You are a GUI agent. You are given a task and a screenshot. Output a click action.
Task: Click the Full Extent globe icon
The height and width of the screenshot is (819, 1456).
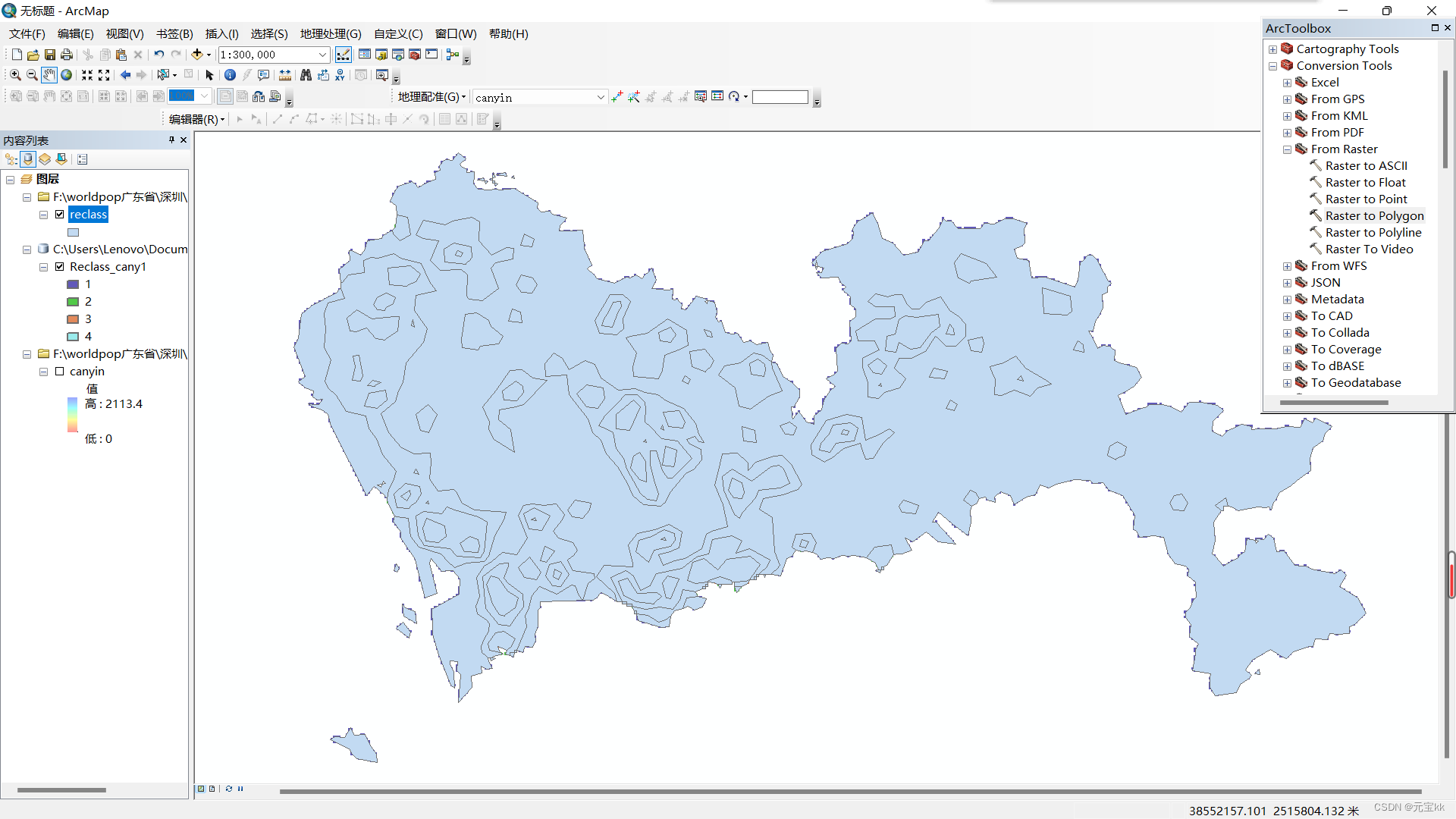pos(67,75)
